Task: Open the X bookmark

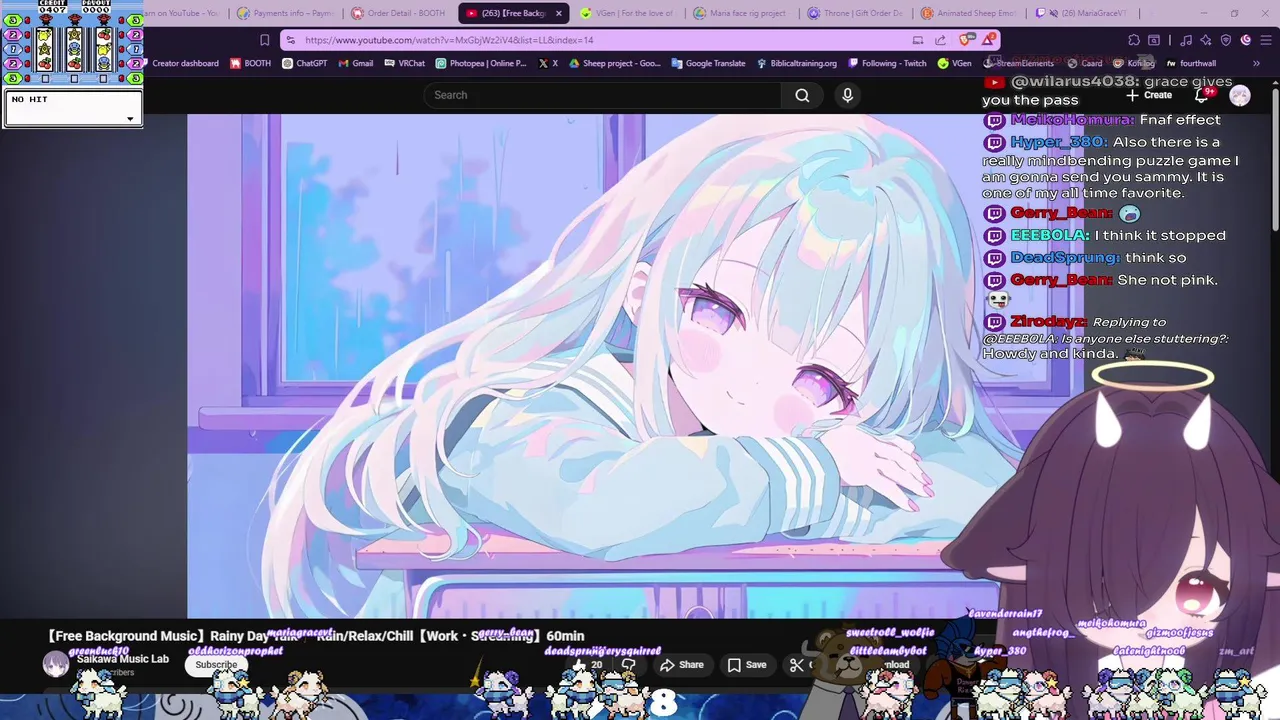Action: pos(548,63)
